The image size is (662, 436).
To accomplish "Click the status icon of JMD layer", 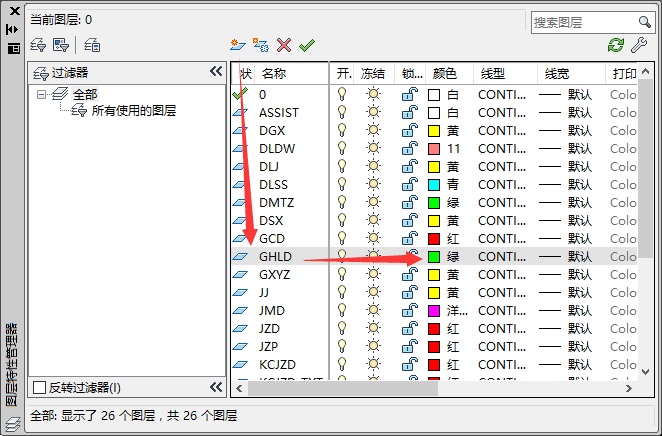I will point(240,311).
